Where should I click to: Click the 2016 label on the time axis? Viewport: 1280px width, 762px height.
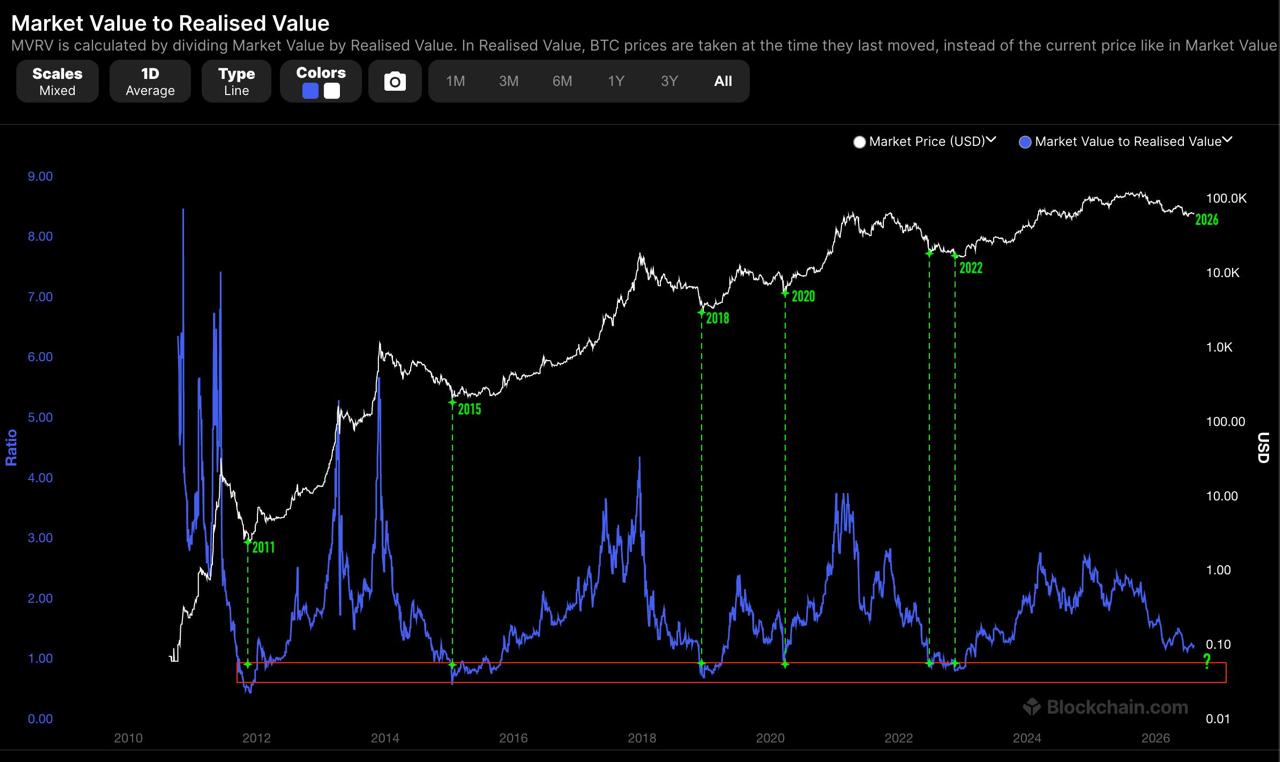pos(513,739)
